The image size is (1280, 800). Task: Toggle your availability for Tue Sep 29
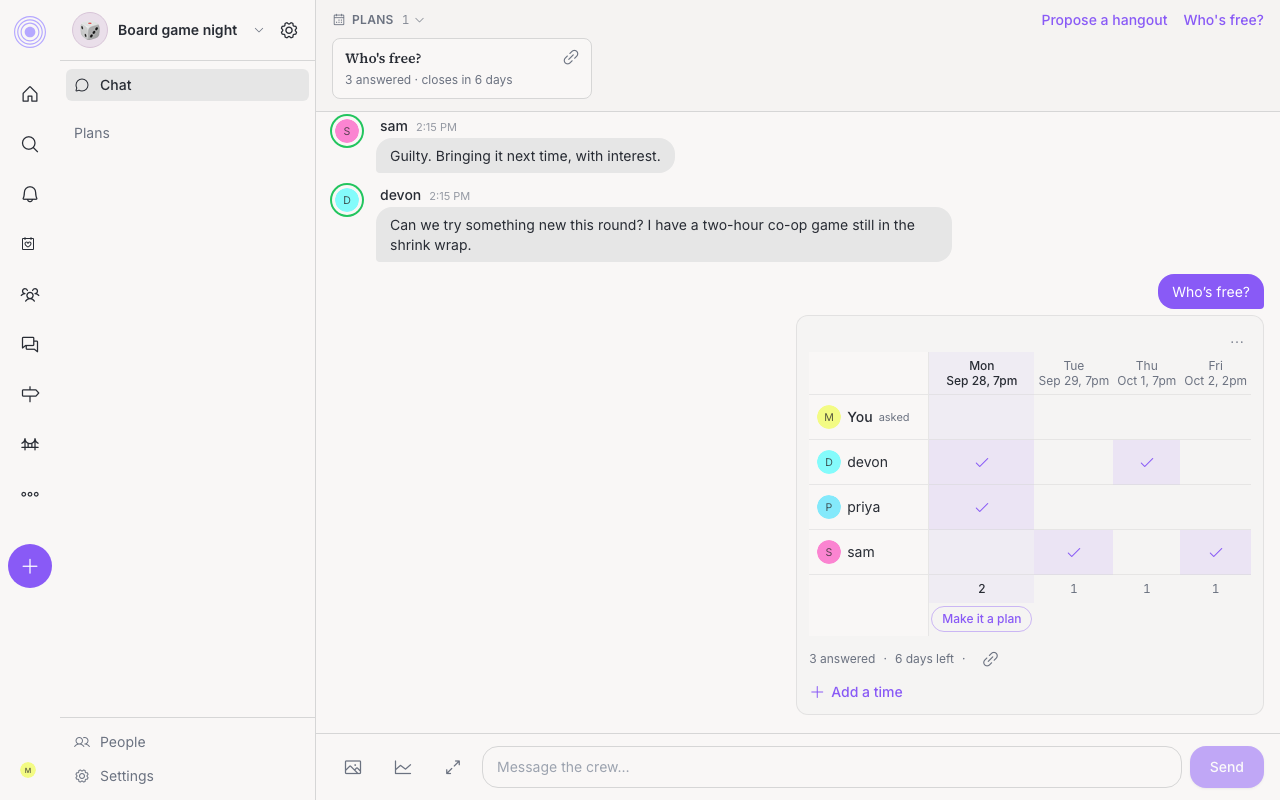(1073, 417)
